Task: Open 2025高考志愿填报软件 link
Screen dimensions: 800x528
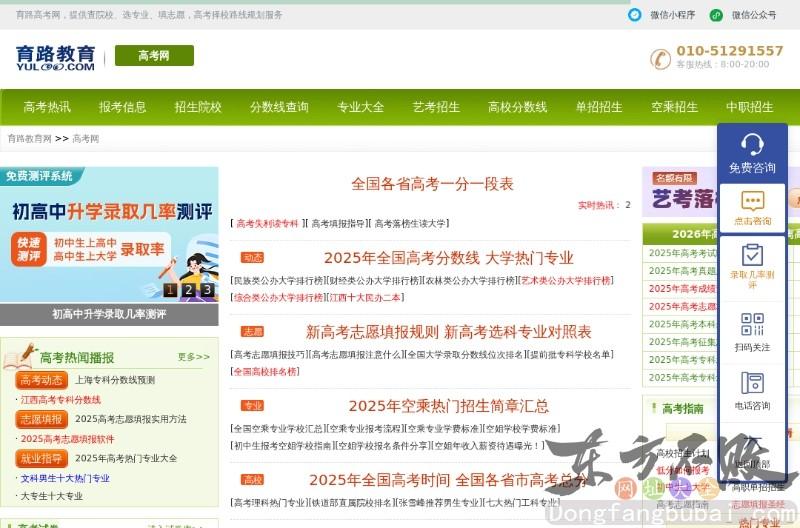Action: [67, 439]
